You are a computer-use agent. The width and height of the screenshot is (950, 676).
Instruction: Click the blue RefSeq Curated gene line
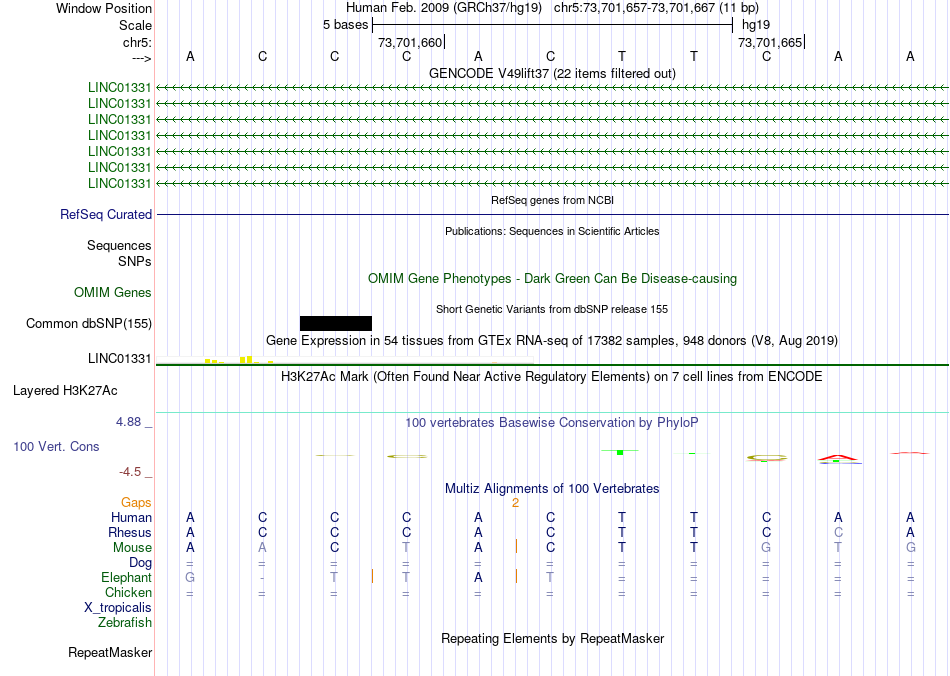coord(553,214)
